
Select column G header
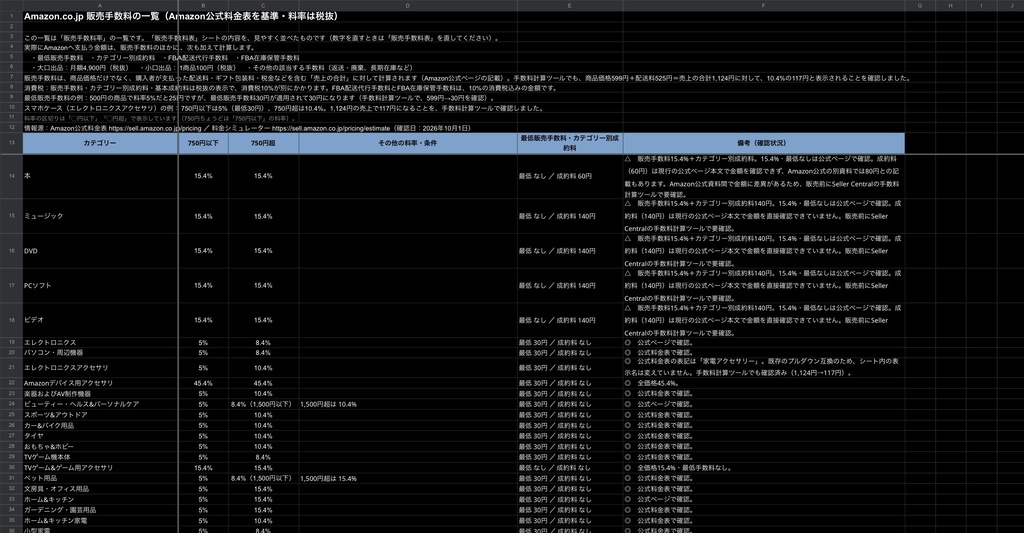[920, 5]
